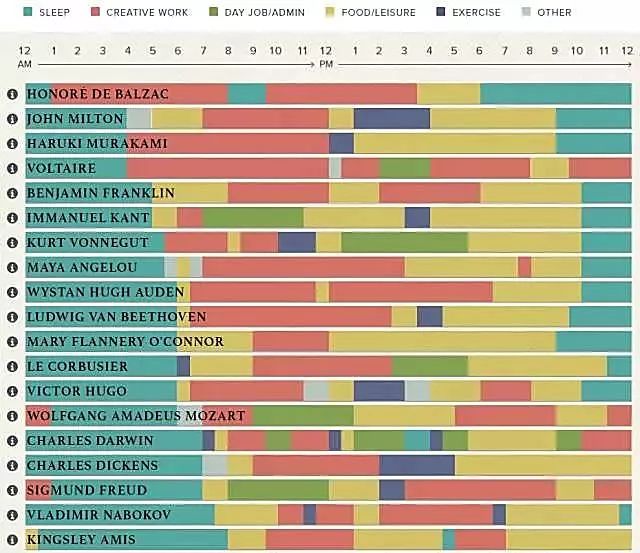Click the CHARLES DICKENS name
The width and height of the screenshot is (640, 553).
coord(92,465)
